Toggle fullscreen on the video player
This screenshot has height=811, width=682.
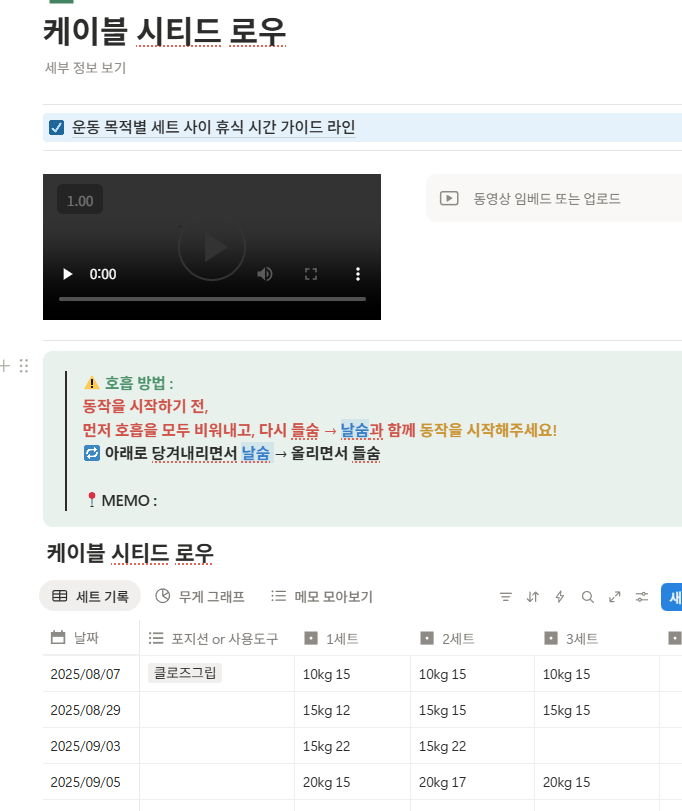click(x=311, y=274)
